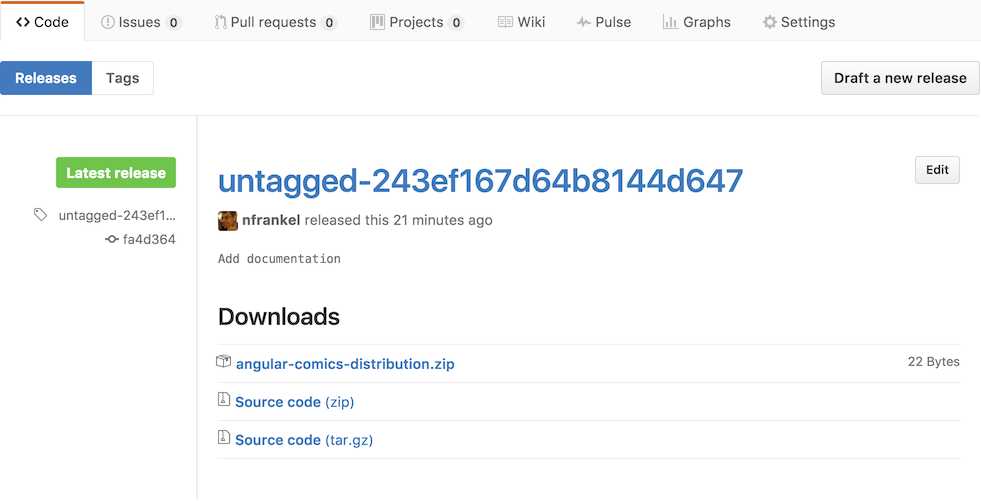Click the Code brackets icon

click(23, 23)
